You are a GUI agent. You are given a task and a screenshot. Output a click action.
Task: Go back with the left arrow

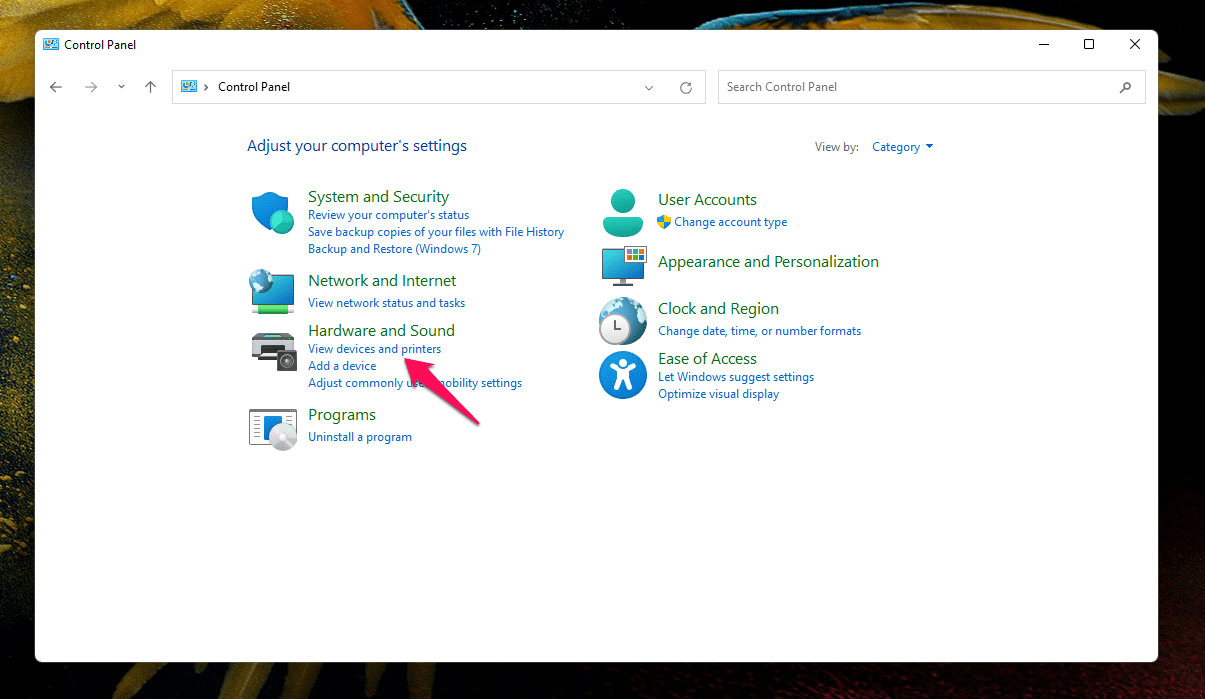click(56, 87)
